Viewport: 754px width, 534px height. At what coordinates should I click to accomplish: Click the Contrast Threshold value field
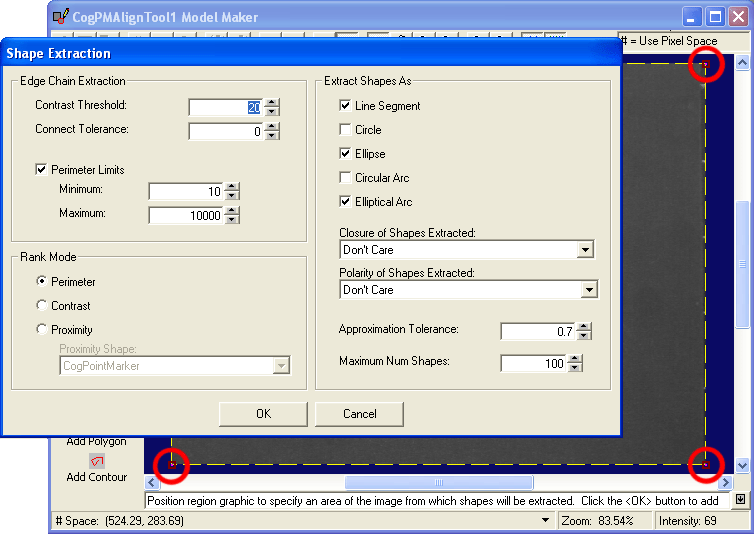point(226,107)
